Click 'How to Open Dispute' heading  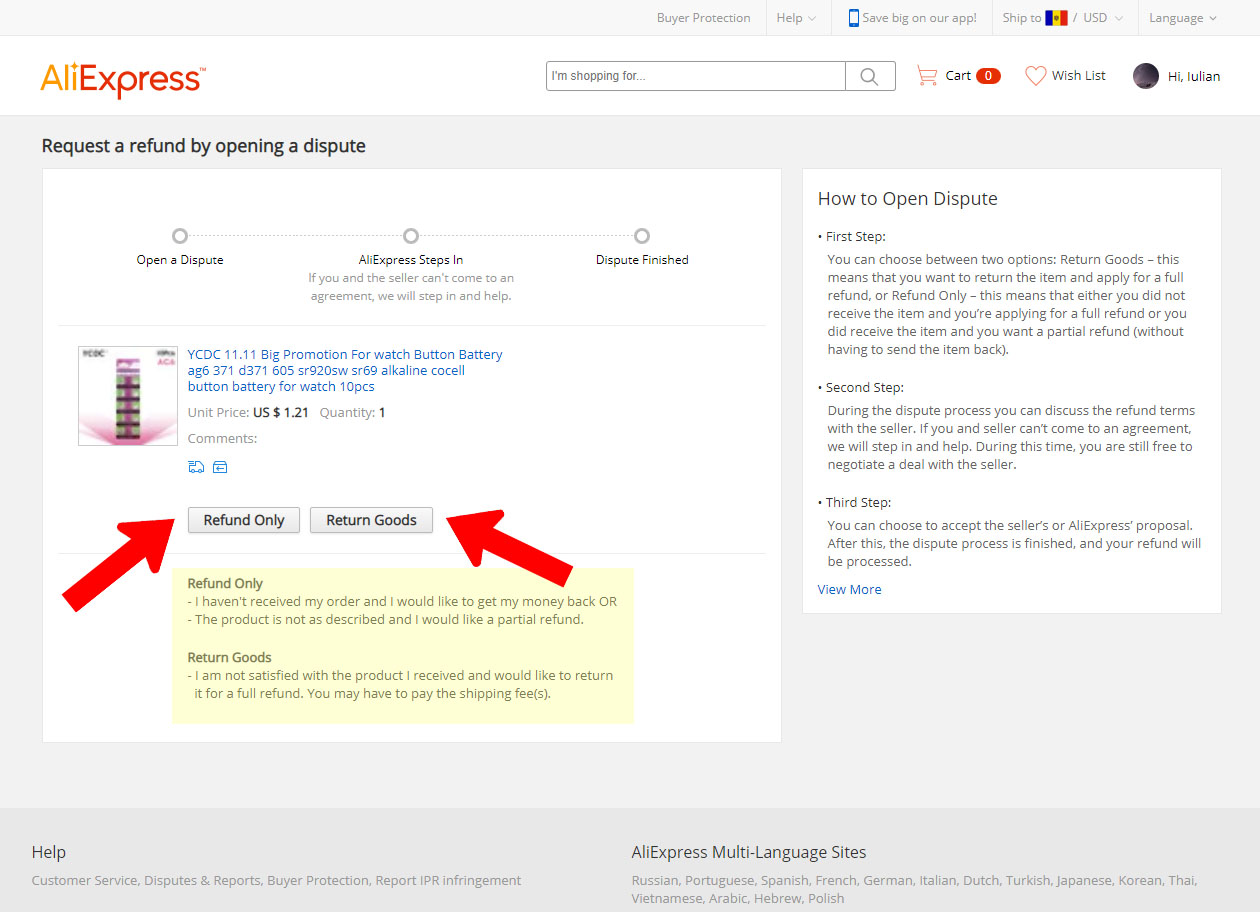click(x=907, y=198)
